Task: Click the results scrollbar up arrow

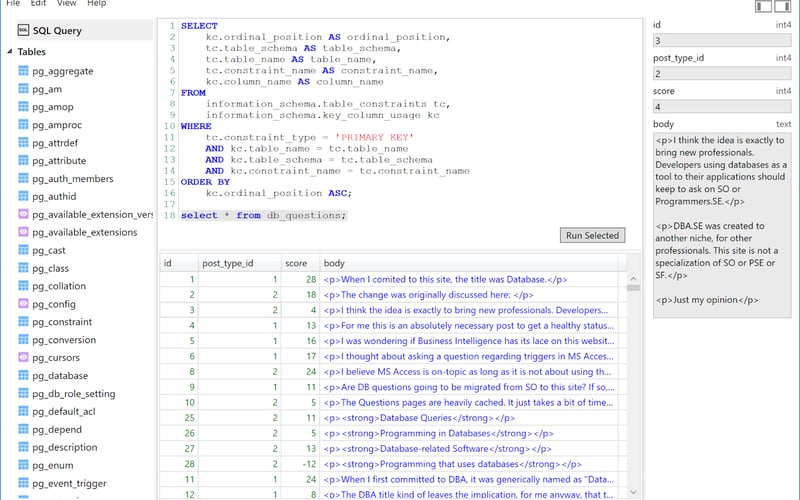Action: click(x=633, y=279)
